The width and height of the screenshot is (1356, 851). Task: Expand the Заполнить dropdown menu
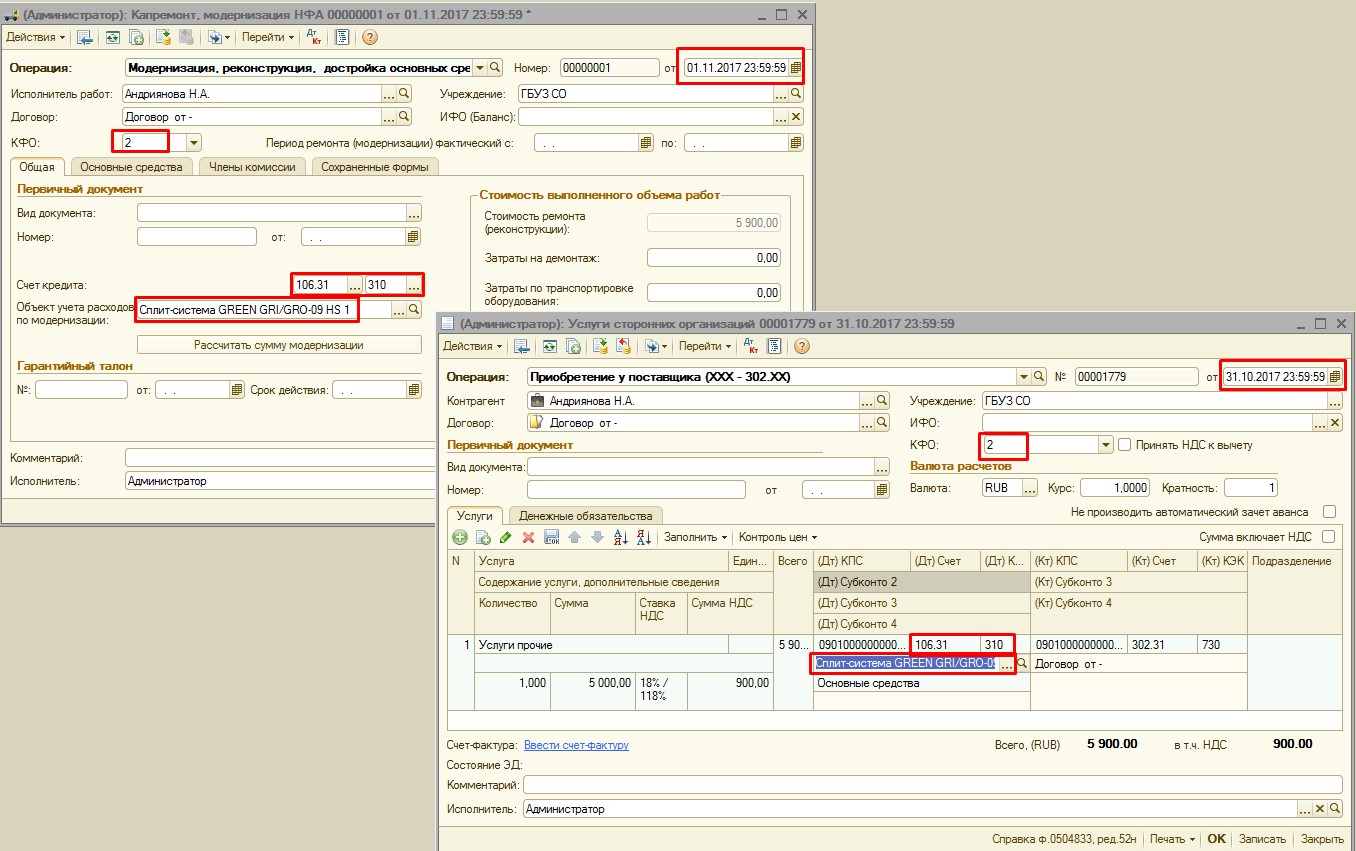point(695,538)
